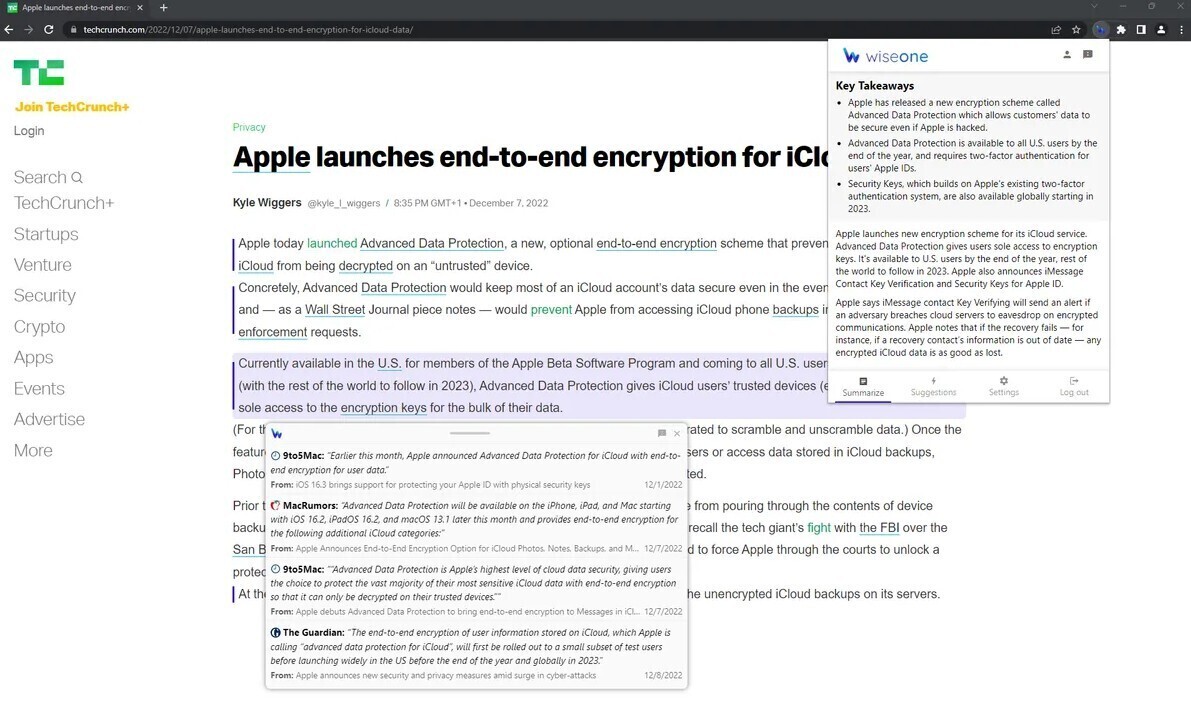Open the Settings tab in Wiseone
This screenshot has width=1191, height=710.
pyautogui.click(x=1003, y=386)
